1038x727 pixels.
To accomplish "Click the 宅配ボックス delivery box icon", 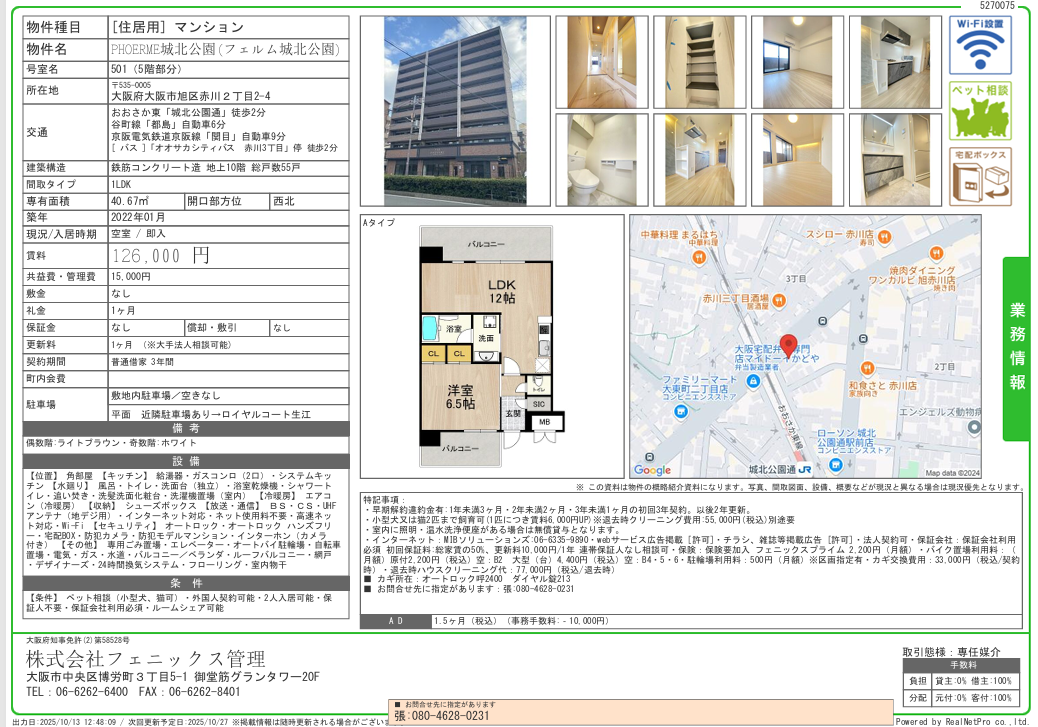I will pyautogui.click(x=979, y=177).
